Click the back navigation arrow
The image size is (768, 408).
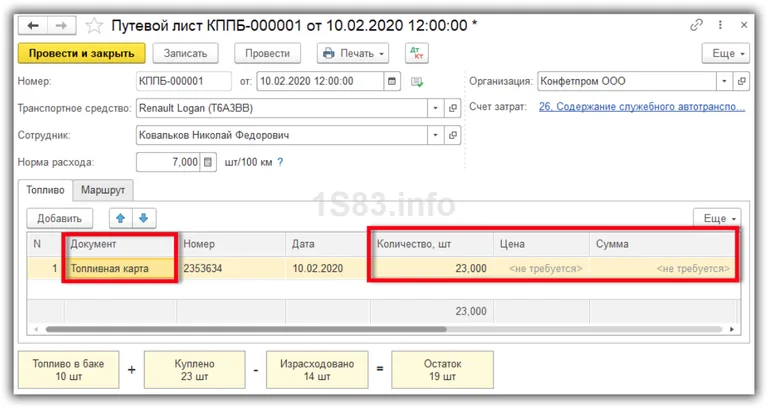point(32,23)
